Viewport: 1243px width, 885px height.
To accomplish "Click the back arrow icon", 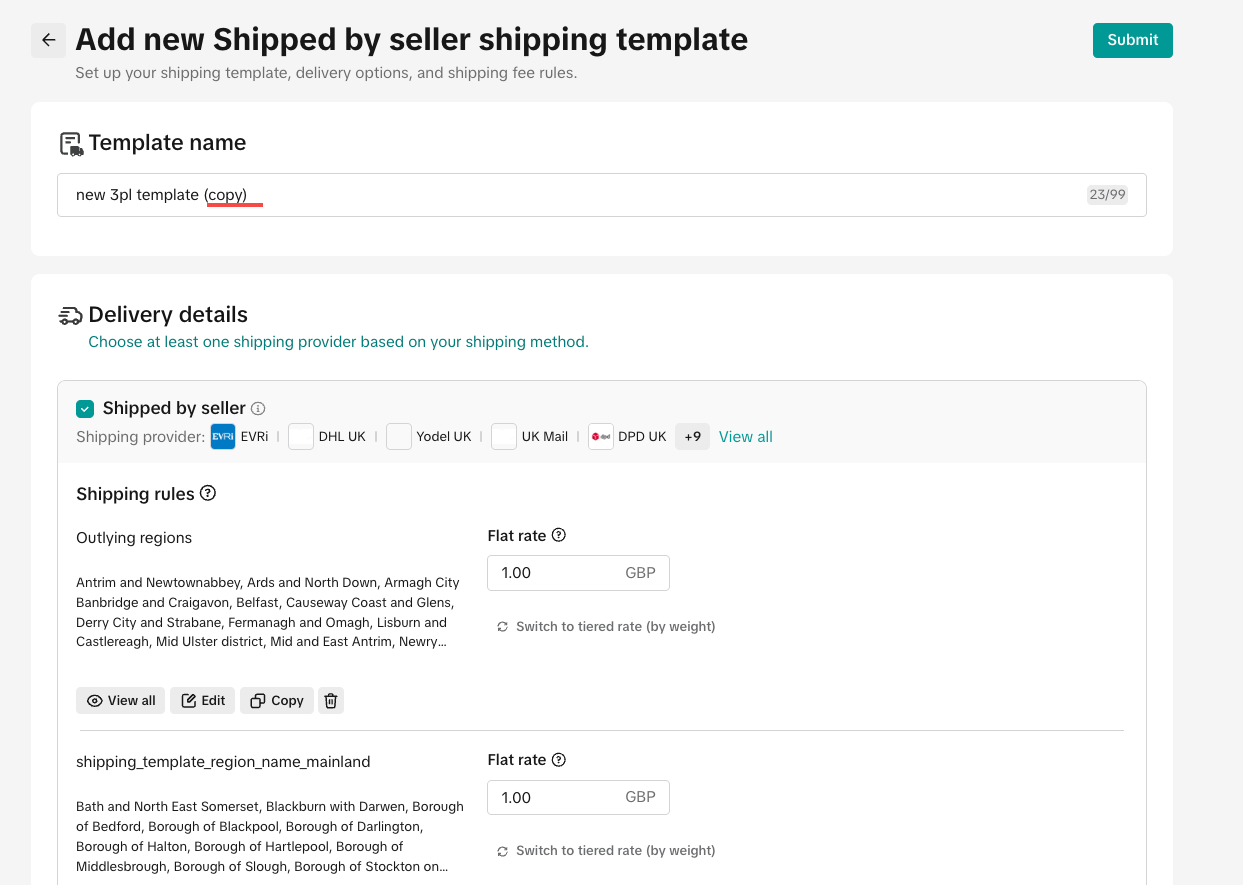I will (x=48, y=41).
